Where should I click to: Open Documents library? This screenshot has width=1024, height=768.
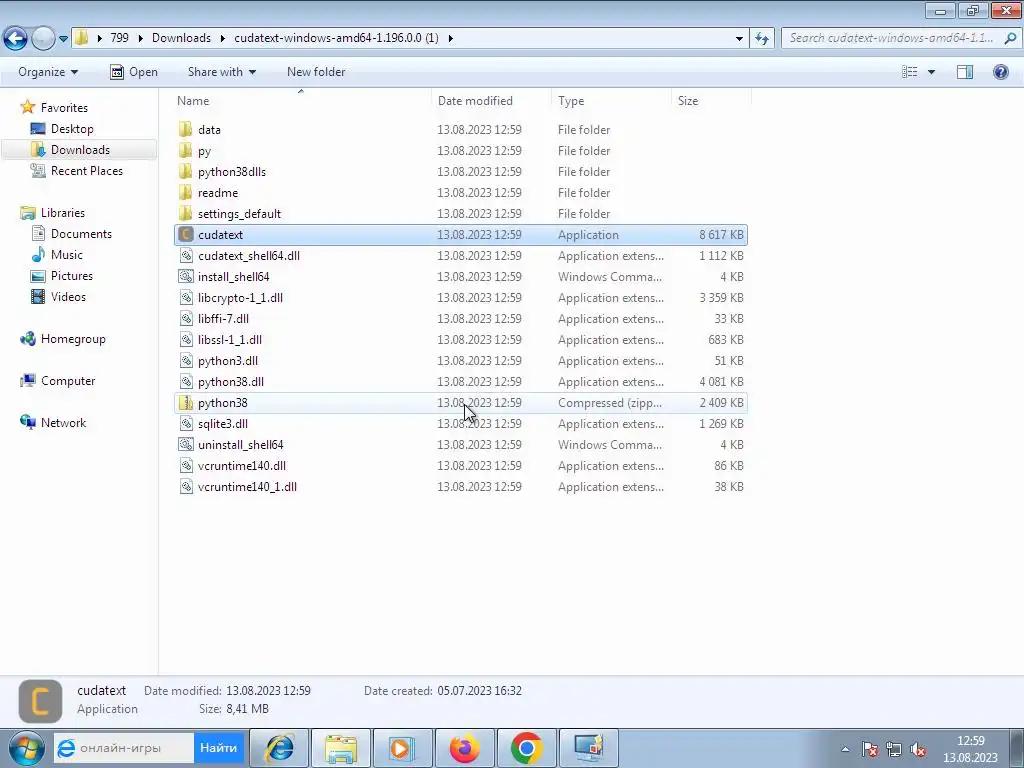click(81, 234)
